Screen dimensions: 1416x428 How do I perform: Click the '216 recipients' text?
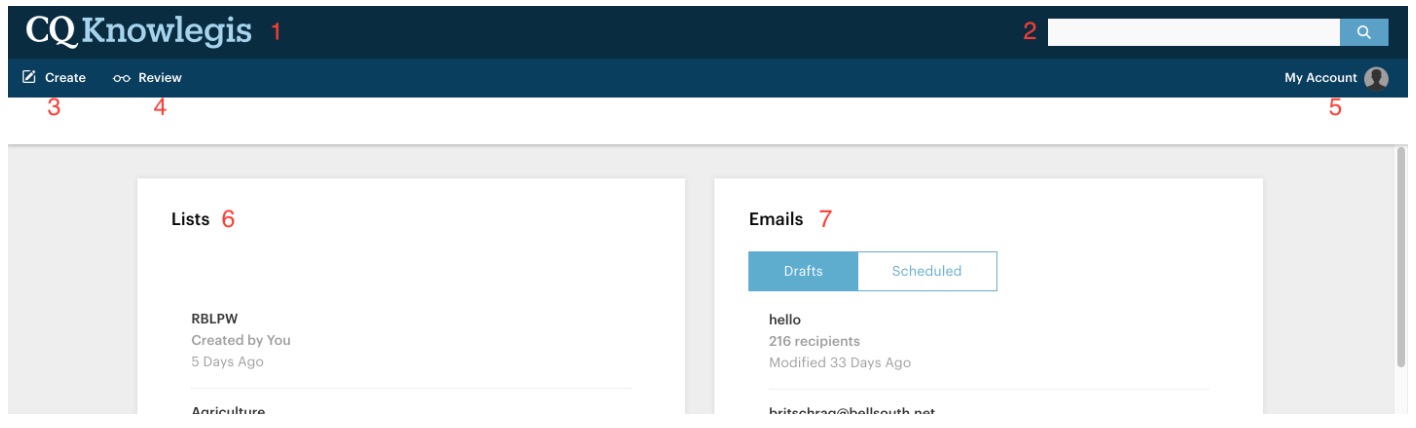[814, 341]
